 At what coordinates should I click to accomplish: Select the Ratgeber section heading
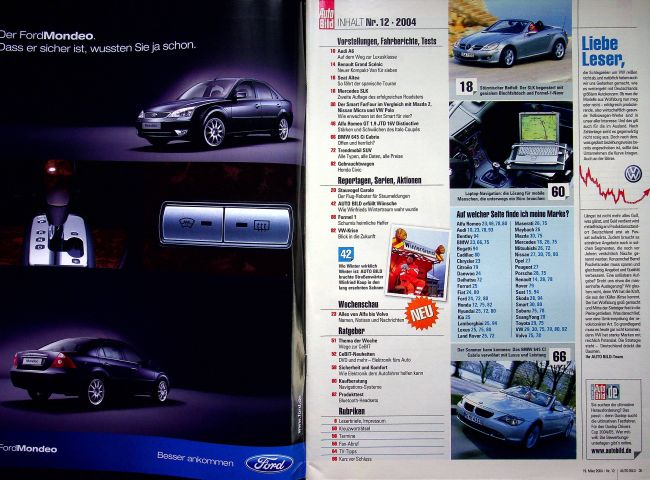click(335, 331)
